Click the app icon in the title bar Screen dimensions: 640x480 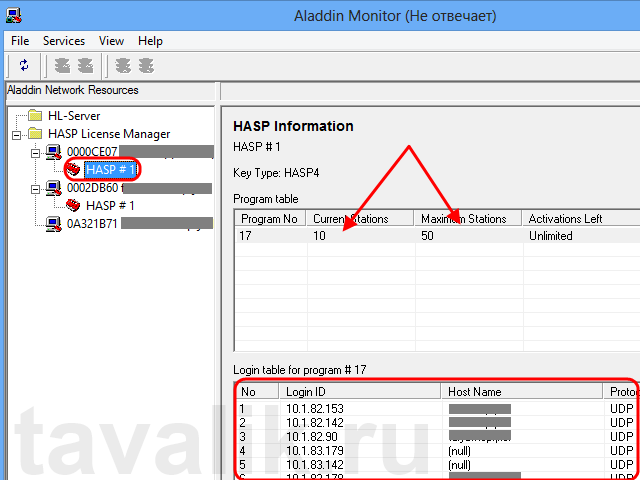[16, 15]
